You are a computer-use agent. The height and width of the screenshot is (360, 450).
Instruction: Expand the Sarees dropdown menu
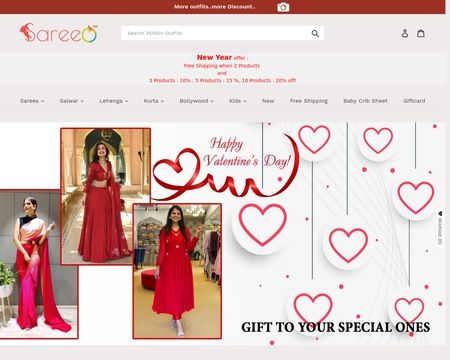point(32,101)
